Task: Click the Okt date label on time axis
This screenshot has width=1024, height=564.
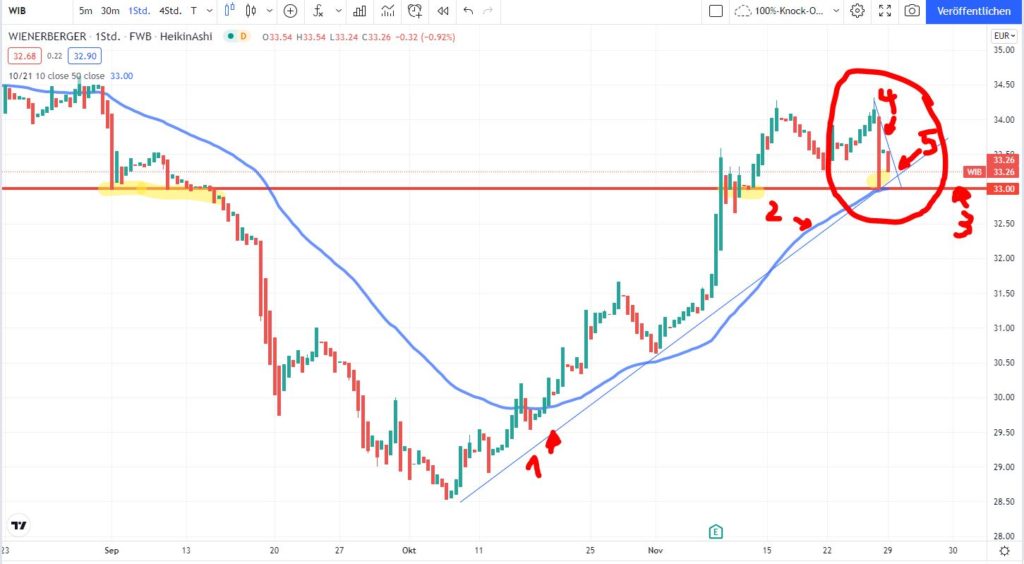Action: tap(409, 550)
